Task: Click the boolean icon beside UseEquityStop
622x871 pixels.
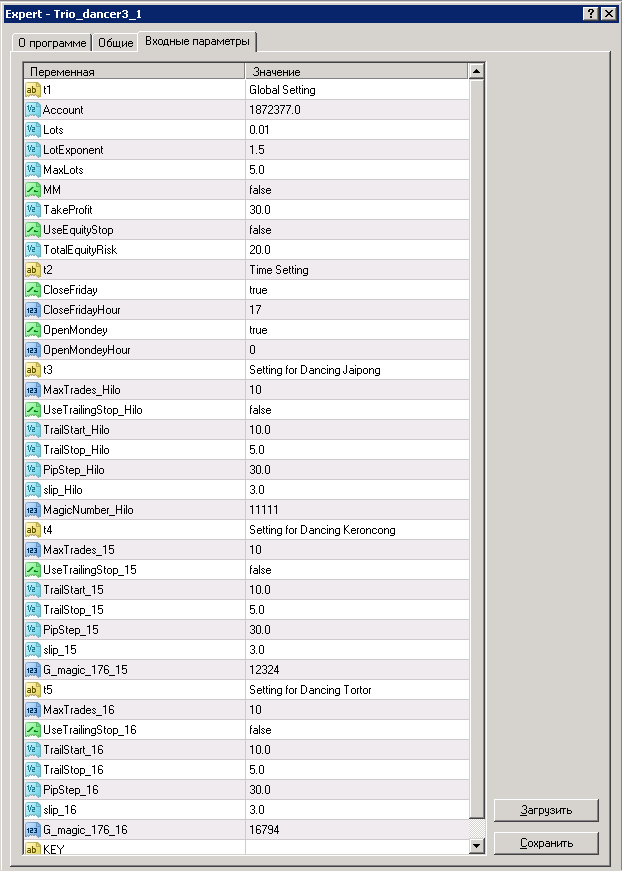Action: point(33,230)
